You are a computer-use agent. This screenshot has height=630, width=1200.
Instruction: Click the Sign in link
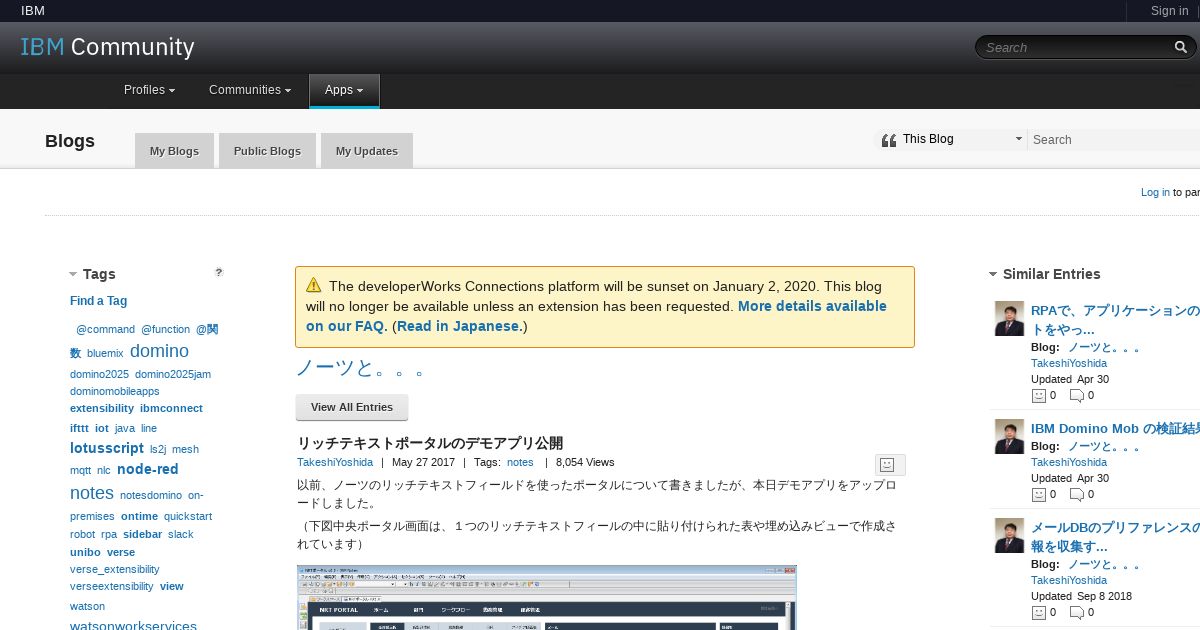1170,11
